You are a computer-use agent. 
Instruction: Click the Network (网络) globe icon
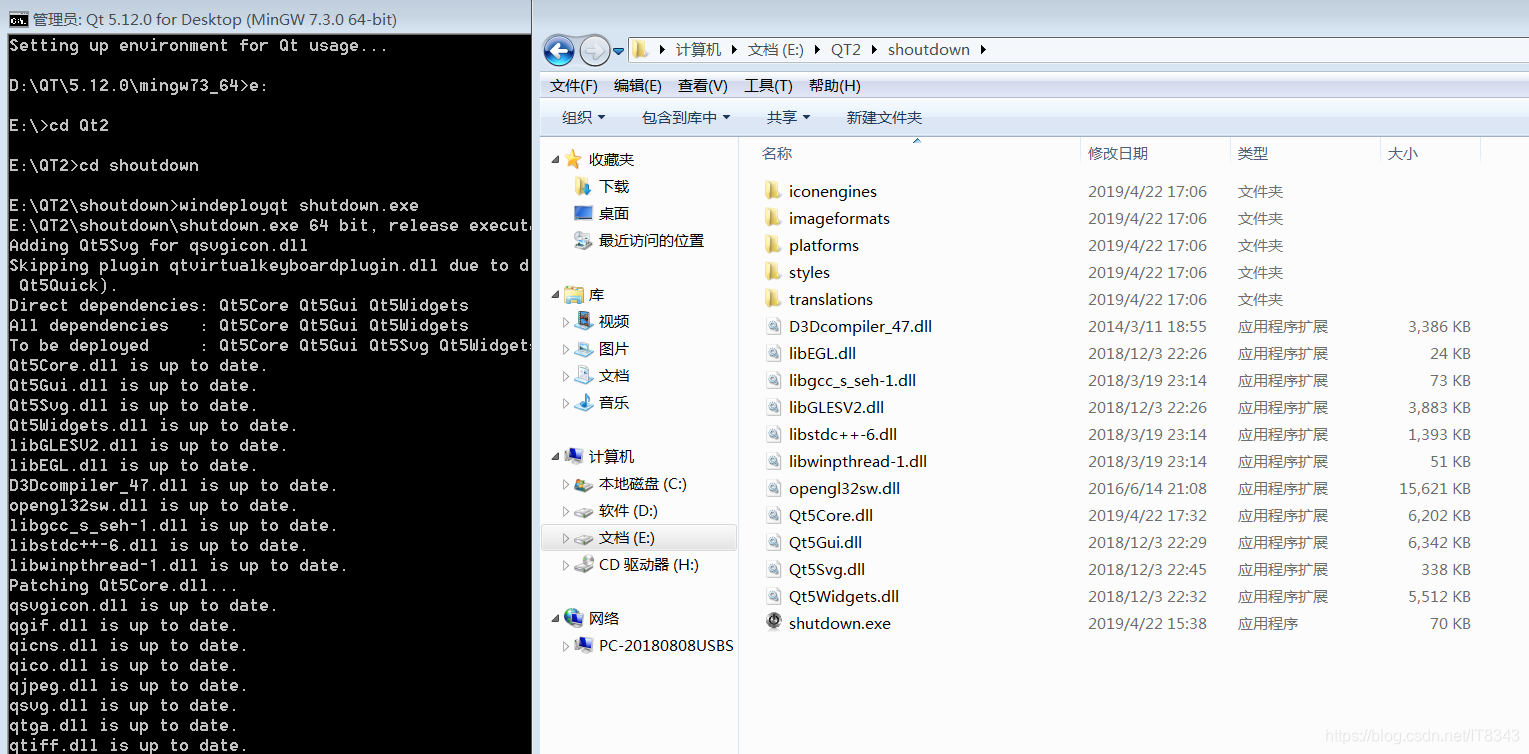click(573, 618)
